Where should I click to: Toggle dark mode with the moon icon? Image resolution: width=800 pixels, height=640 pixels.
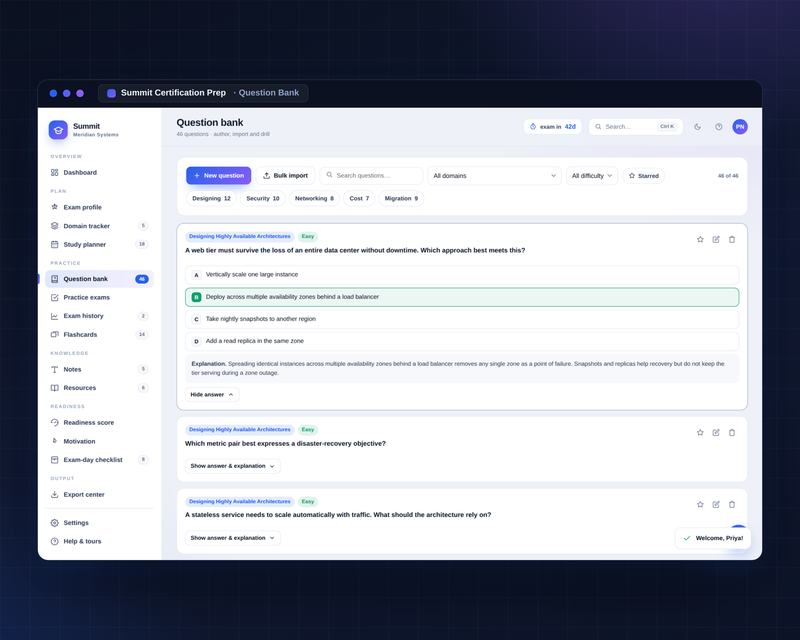[x=697, y=127]
